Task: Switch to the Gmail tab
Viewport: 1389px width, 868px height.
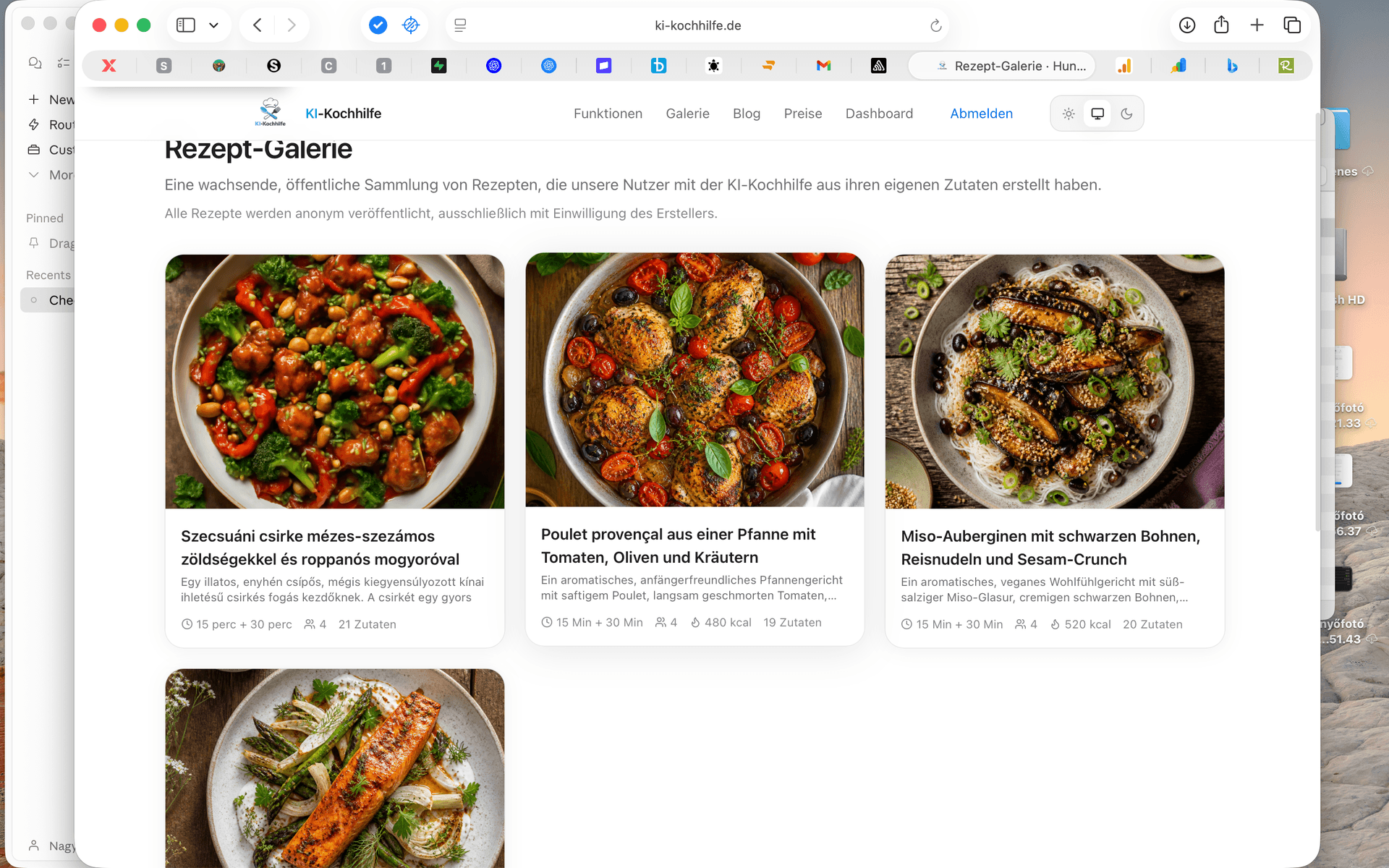Action: (823, 66)
